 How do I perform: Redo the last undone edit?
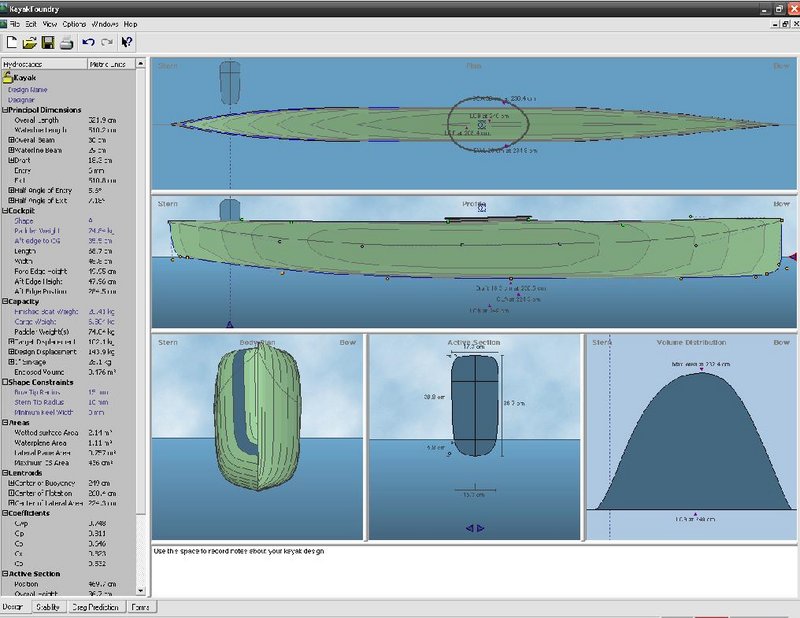107,42
